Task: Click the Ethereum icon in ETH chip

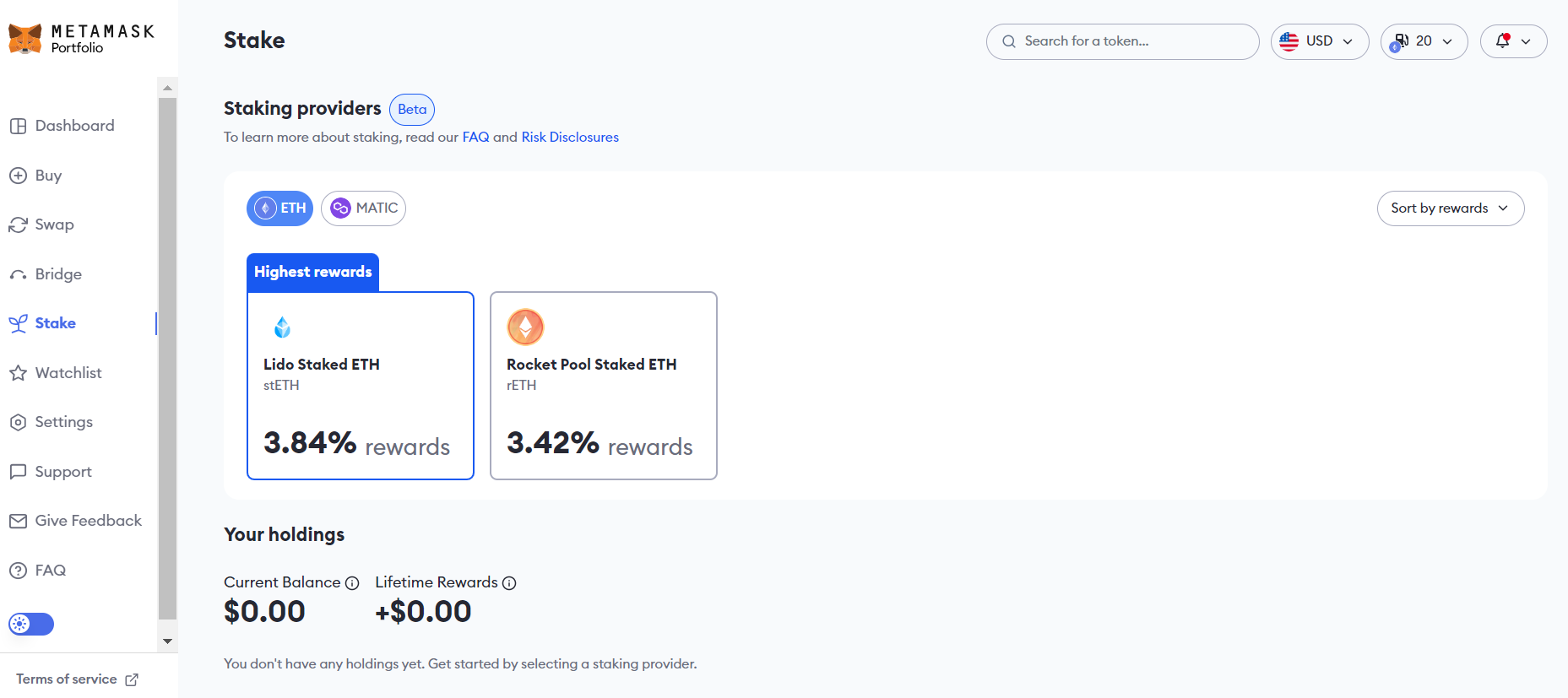Action: coord(265,208)
